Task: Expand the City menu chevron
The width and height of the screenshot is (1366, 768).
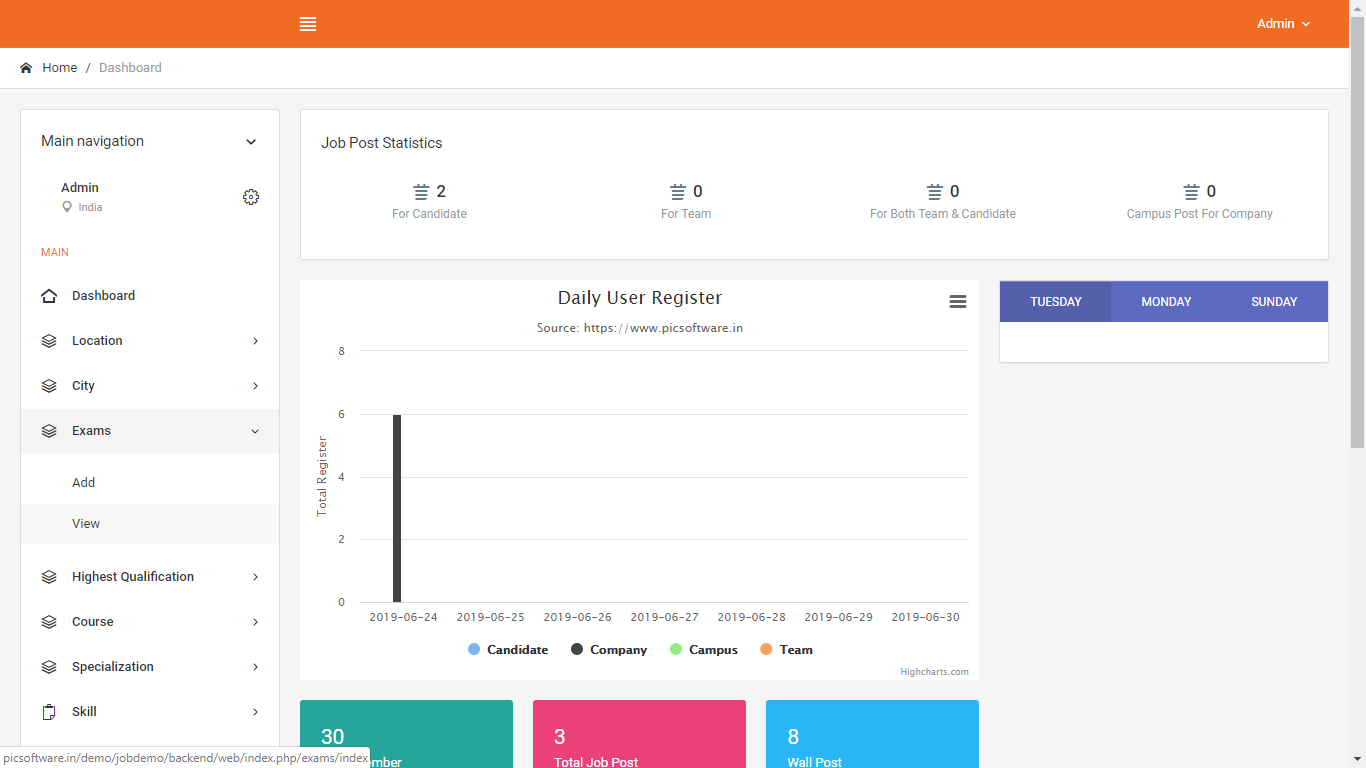Action: click(x=255, y=386)
